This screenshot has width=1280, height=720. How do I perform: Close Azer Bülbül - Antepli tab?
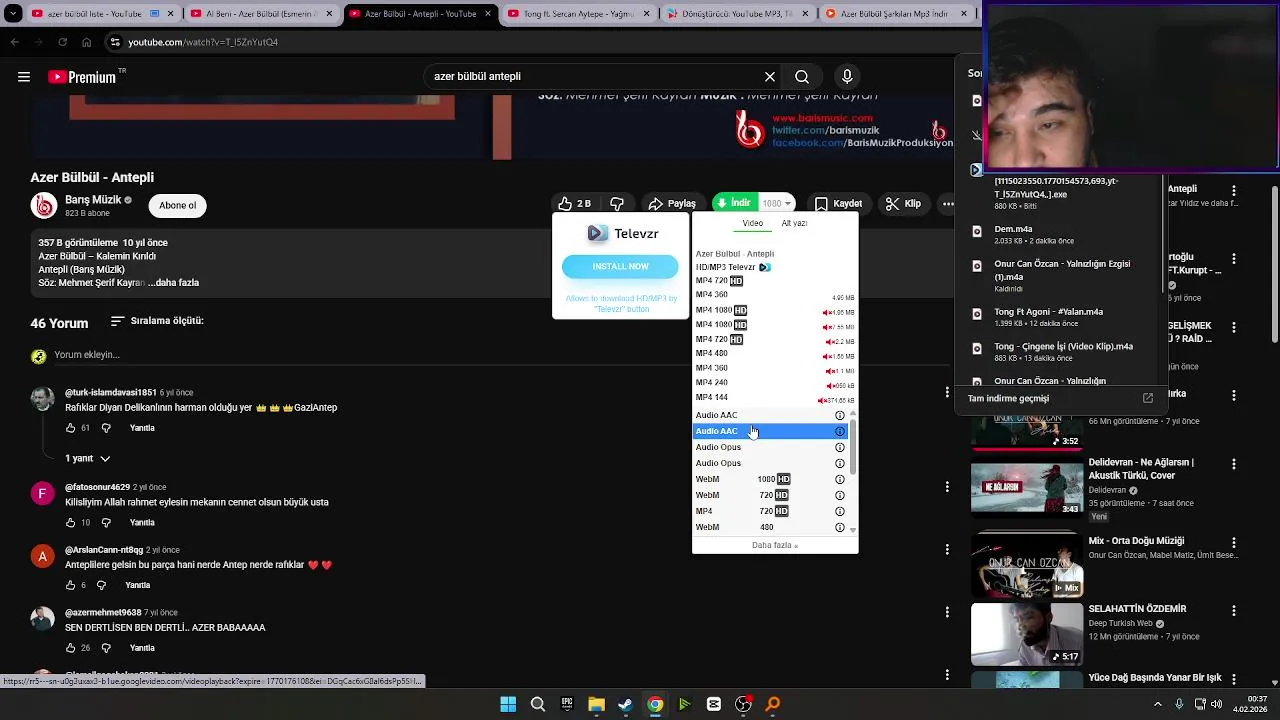(x=488, y=14)
